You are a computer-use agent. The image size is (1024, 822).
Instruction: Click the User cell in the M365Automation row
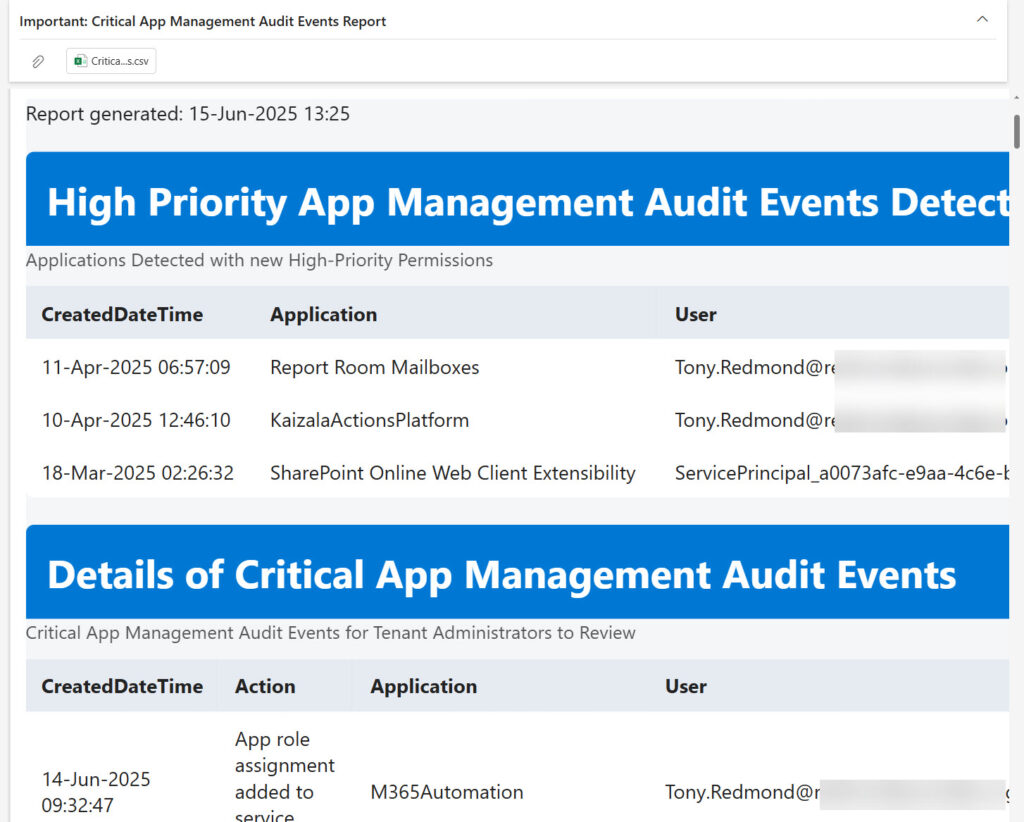pyautogui.click(x=836, y=792)
